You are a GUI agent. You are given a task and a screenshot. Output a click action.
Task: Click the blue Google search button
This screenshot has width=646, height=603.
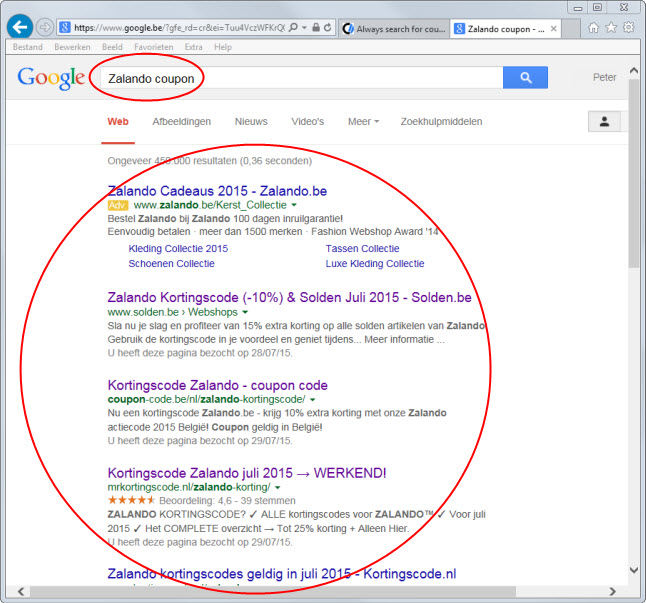[x=525, y=77]
